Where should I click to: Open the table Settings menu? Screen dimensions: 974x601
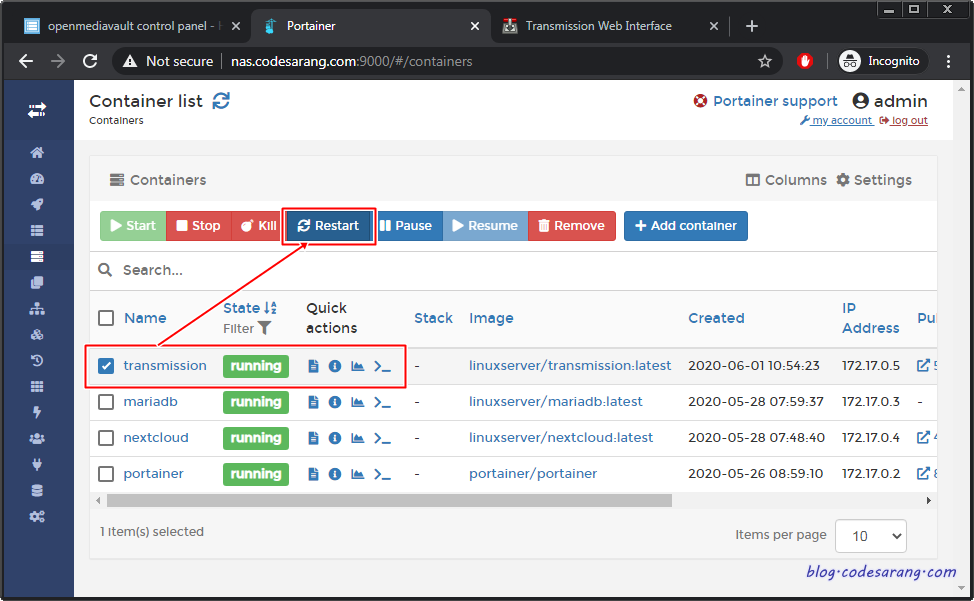[x=873, y=180]
